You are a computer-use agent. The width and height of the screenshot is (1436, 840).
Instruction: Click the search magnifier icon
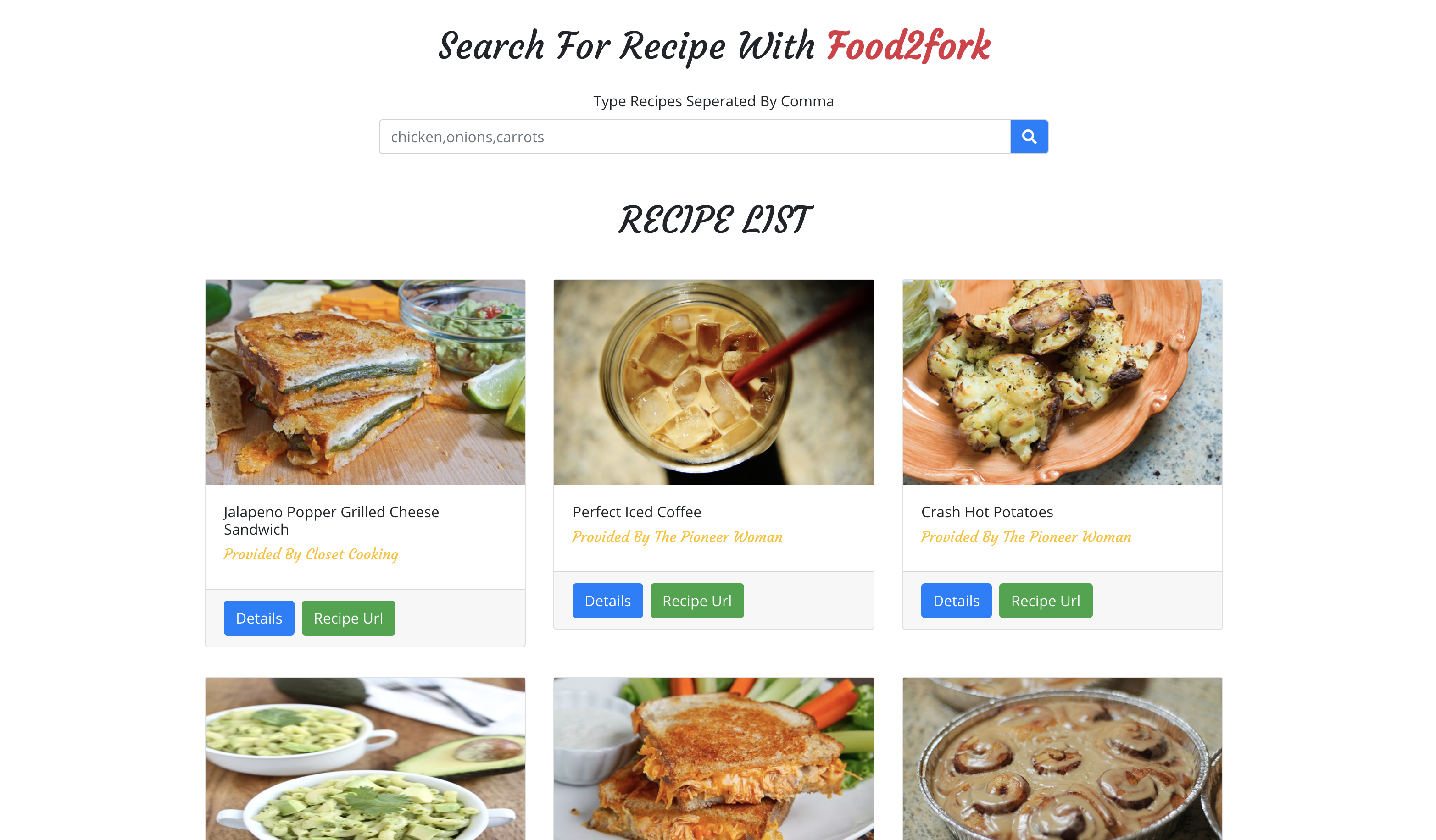(1029, 136)
